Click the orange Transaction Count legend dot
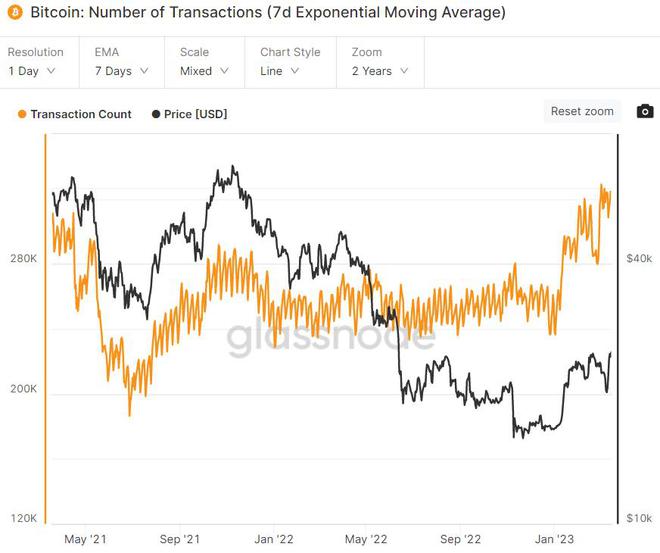Screen dimensions: 660x553 click(23, 114)
